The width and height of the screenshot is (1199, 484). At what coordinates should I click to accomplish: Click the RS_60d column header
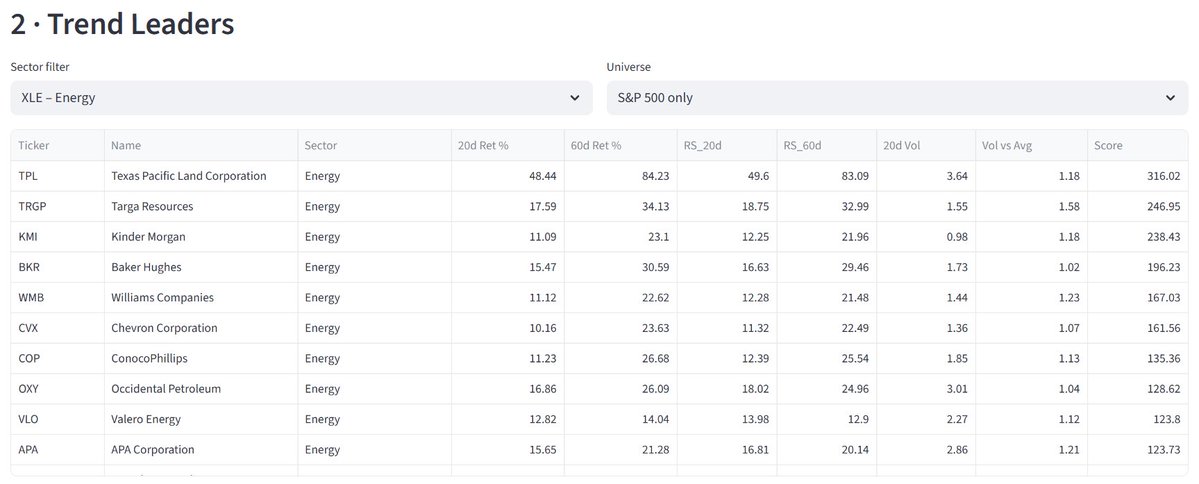[805, 145]
